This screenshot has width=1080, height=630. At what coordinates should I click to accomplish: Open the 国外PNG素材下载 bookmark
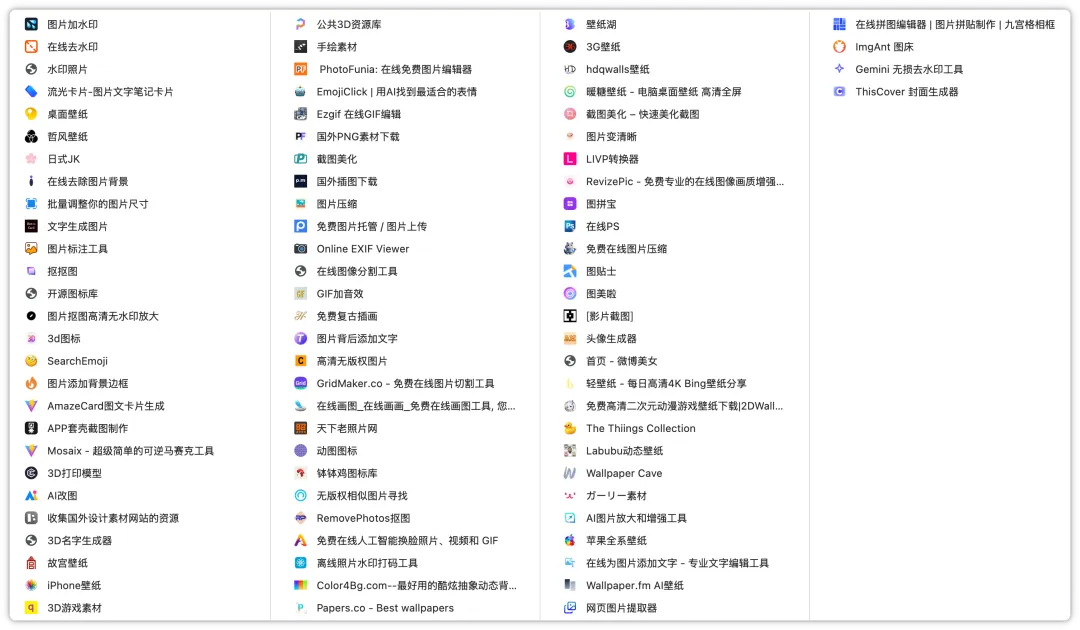(x=357, y=136)
